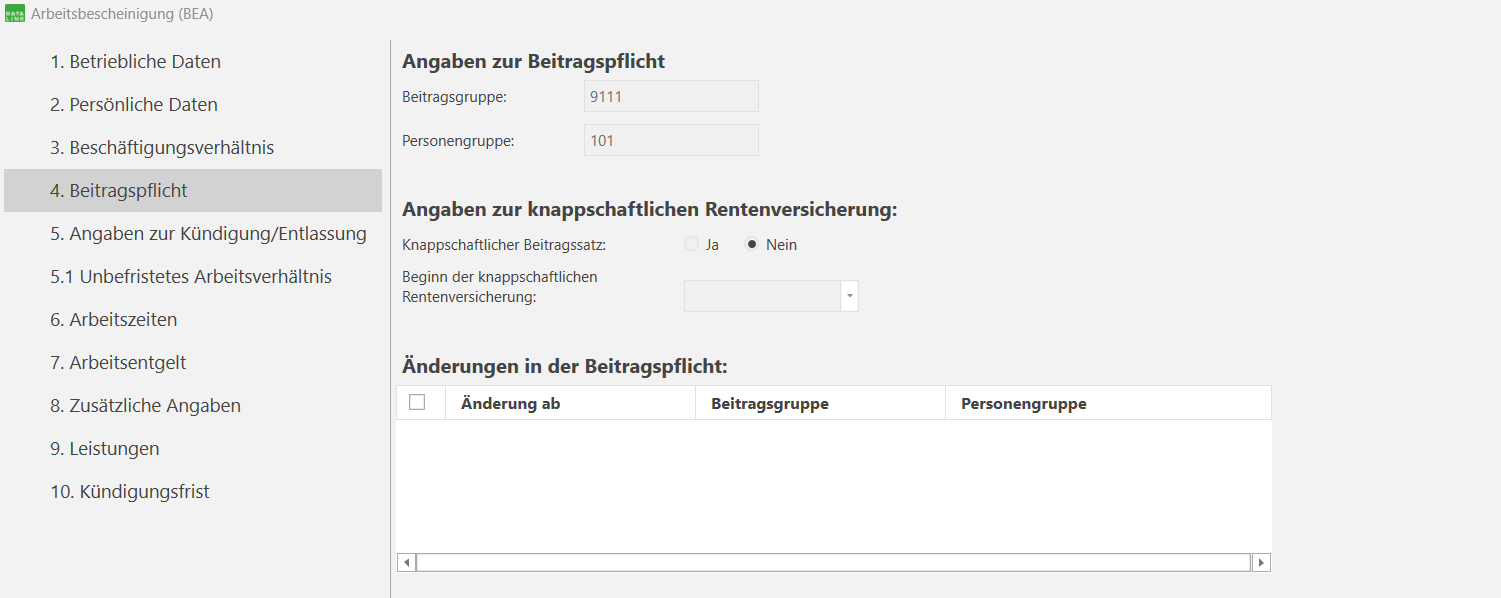Open "9. Leistungen"
Screen dimensions: 1501x598
pyautogui.click(x=102, y=448)
